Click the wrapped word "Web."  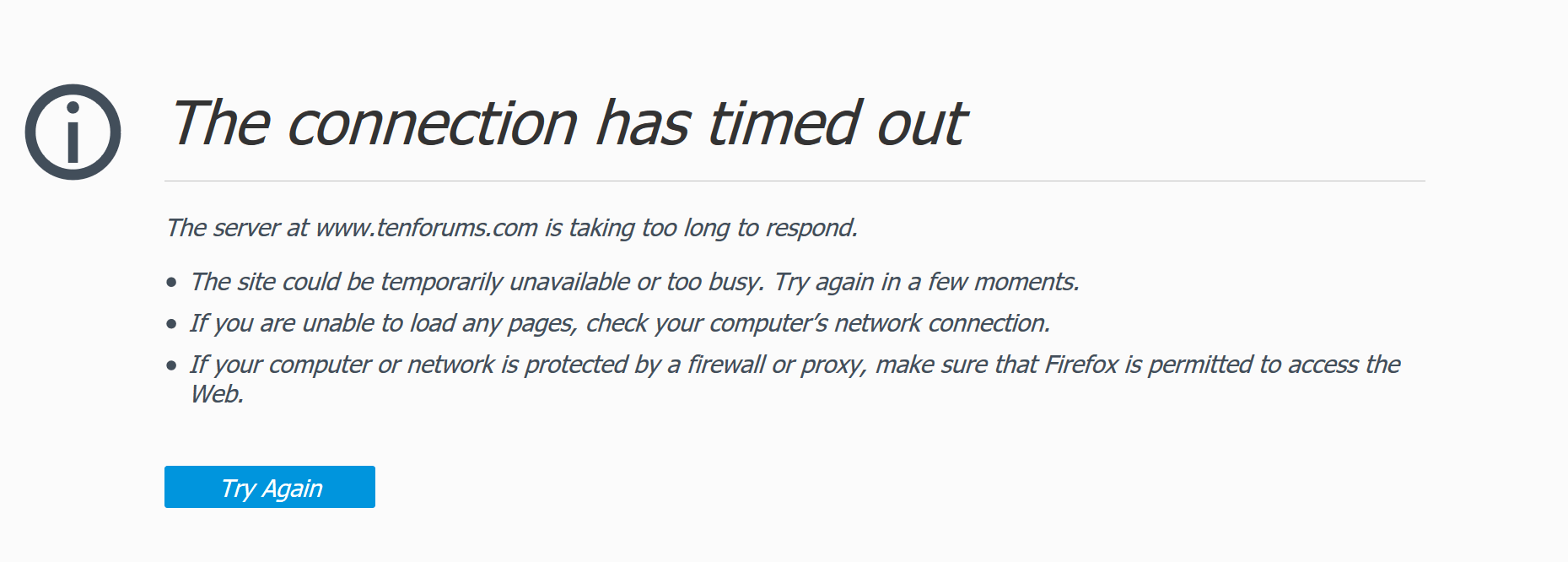[x=217, y=394]
